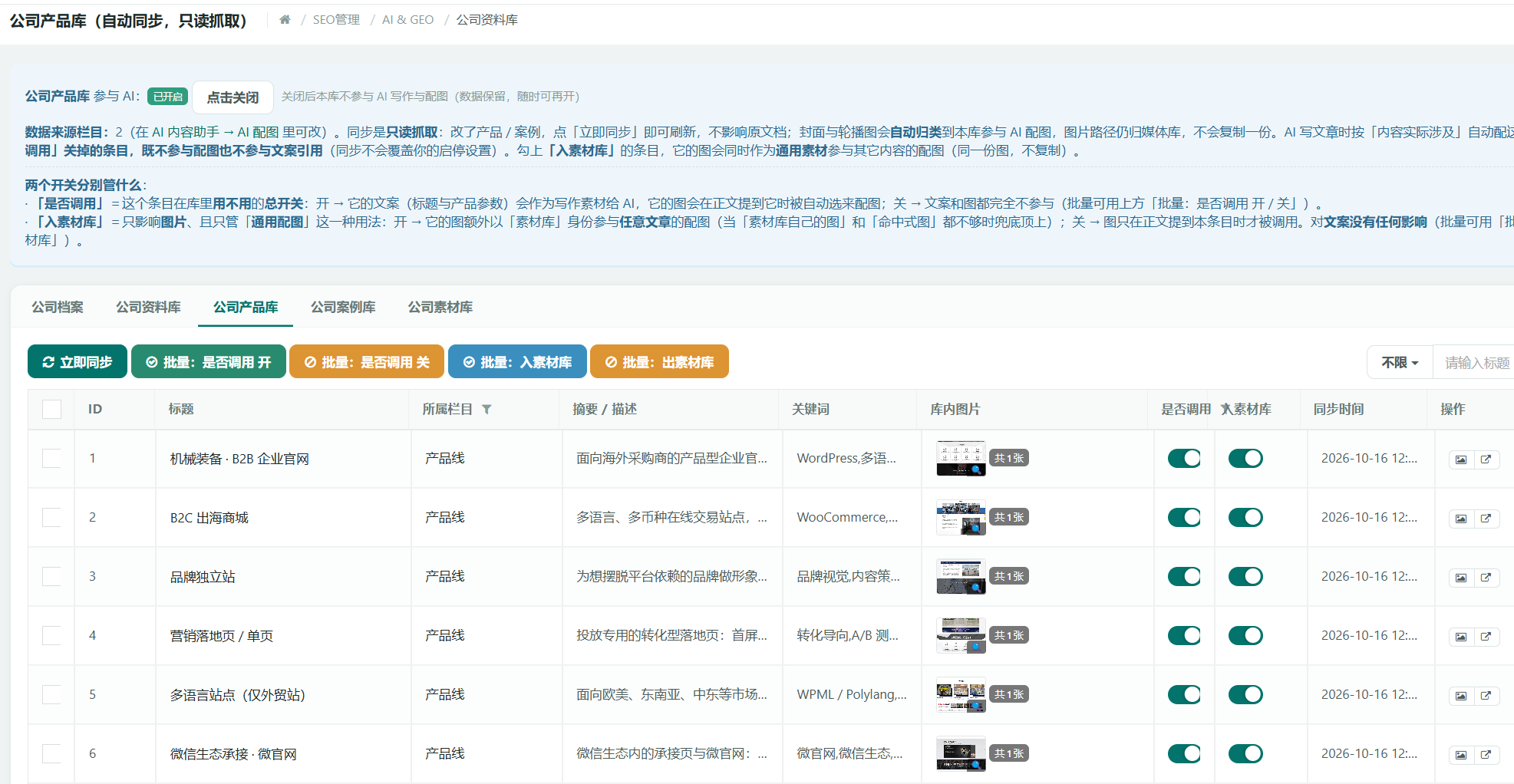Switch to the 公司案例库 tab
The image size is (1514, 784).
pyautogui.click(x=343, y=307)
